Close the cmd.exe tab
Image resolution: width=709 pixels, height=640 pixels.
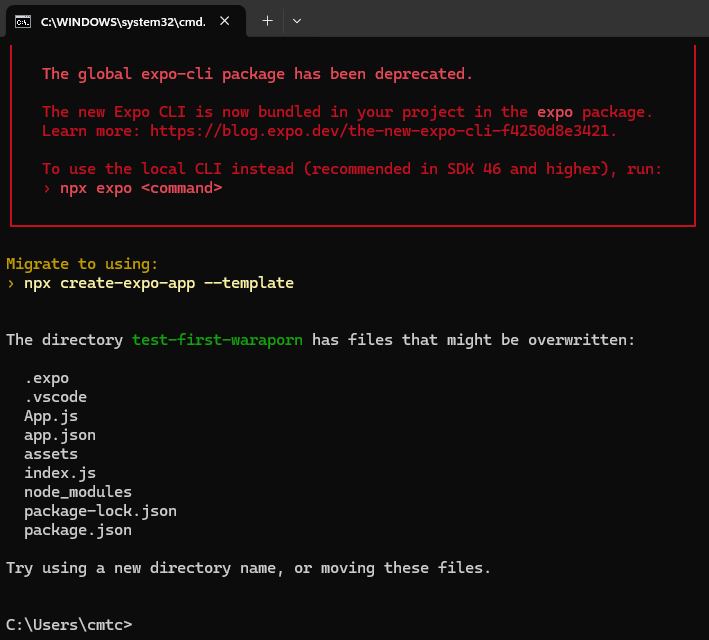(231, 21)
